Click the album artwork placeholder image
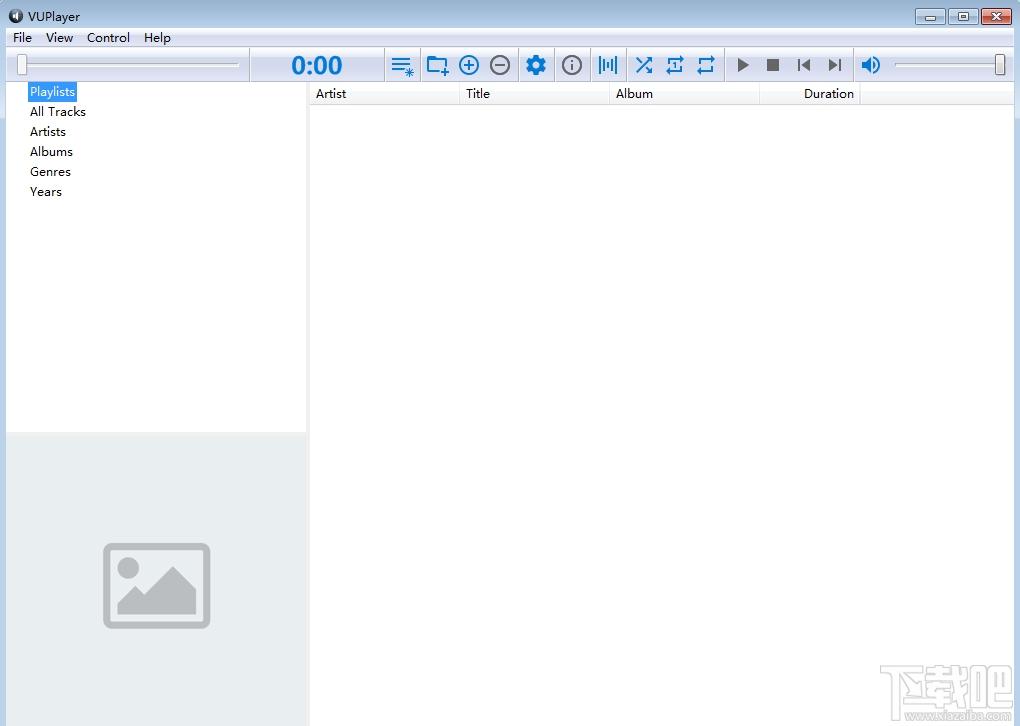Viewport: 1020px width, 726px height. pyautogui.click(x=157, y=585)
